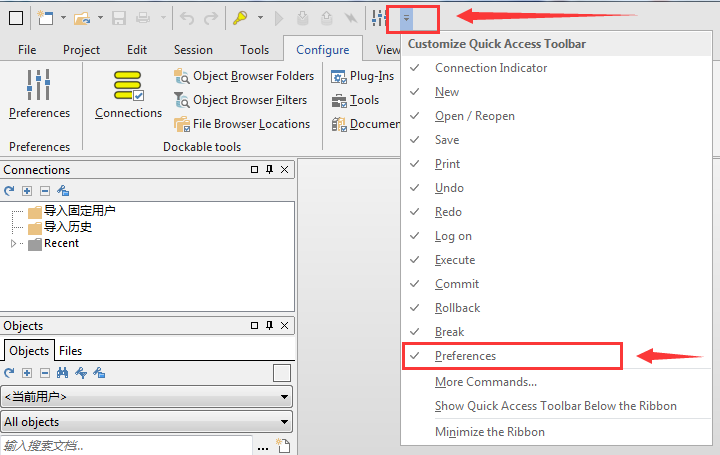Viewport: 720px width, 455px height.
Task: Switch to the Files tab
Action: [x=70, y=351]
